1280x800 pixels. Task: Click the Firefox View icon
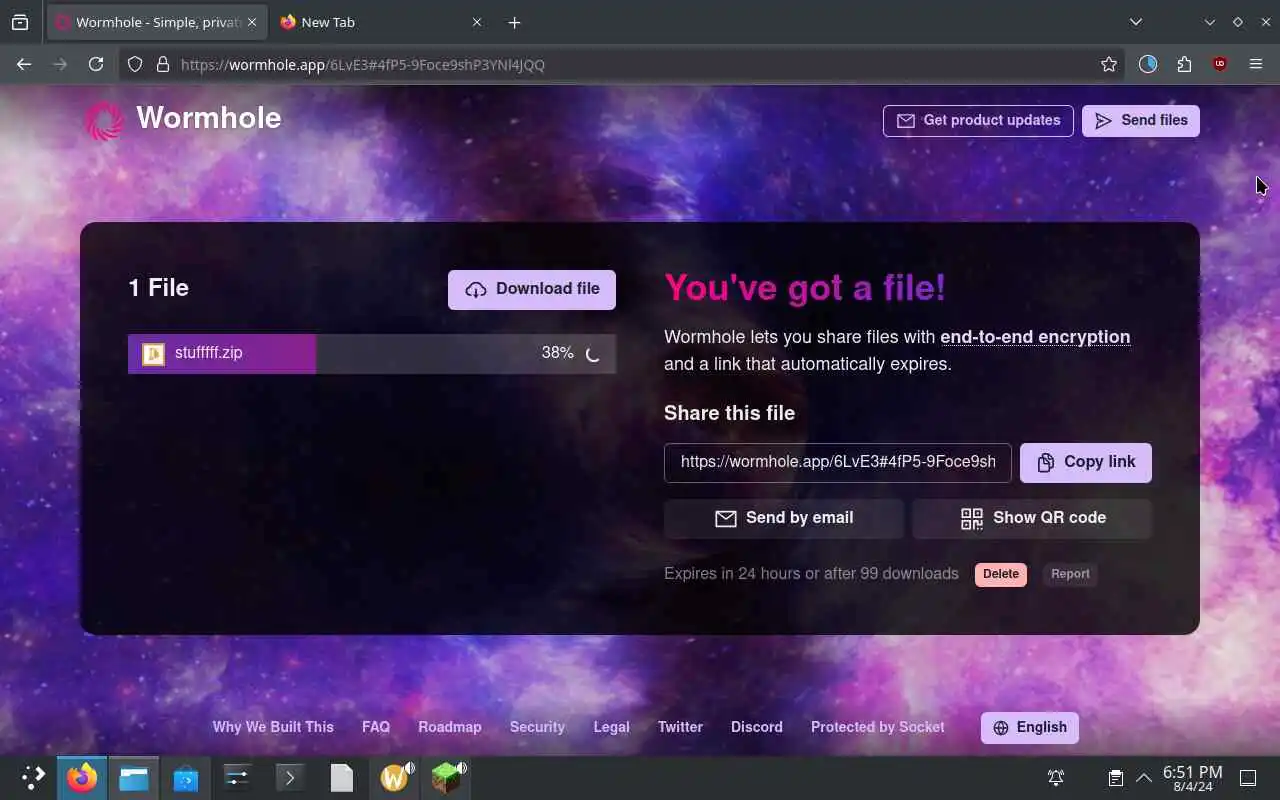[20, 22]
